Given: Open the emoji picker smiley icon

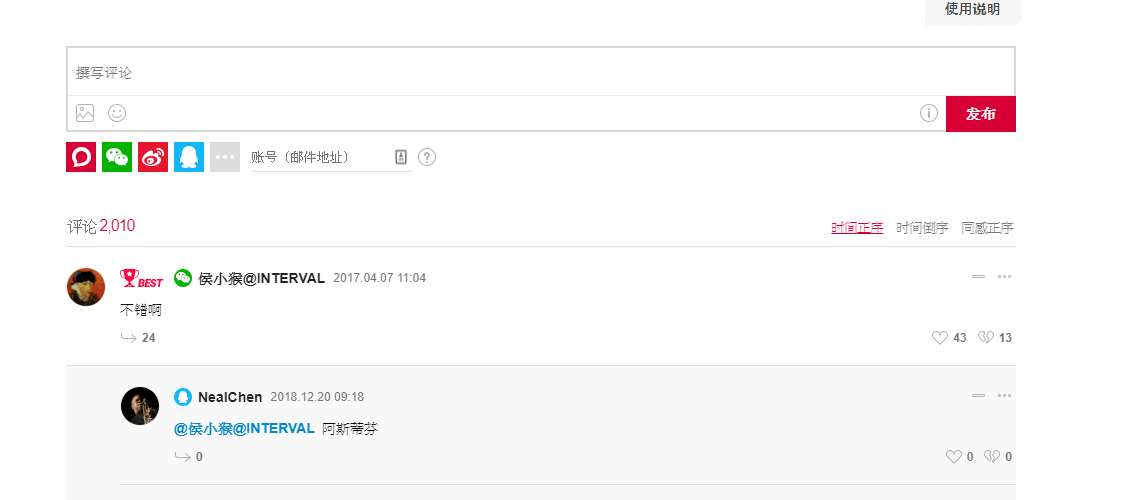Looking at the screenshot, I should coord(117,113).
